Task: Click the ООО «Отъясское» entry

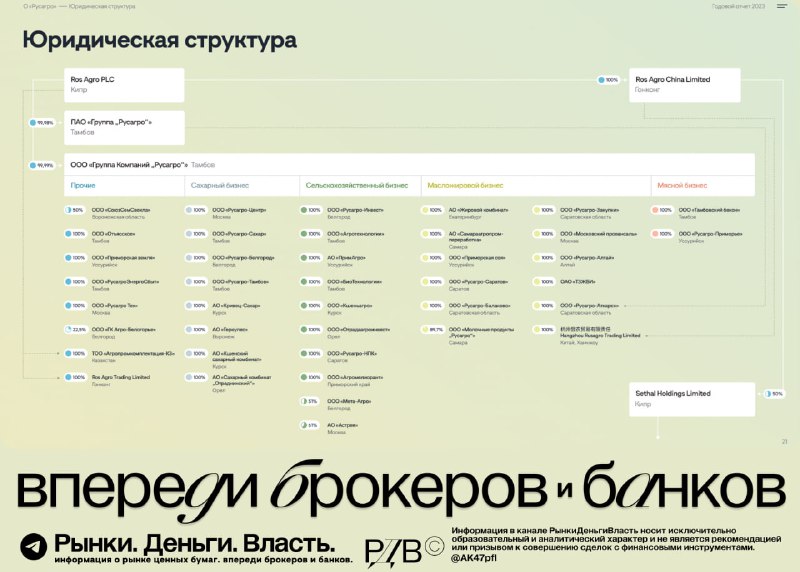Action: [113, 237]
